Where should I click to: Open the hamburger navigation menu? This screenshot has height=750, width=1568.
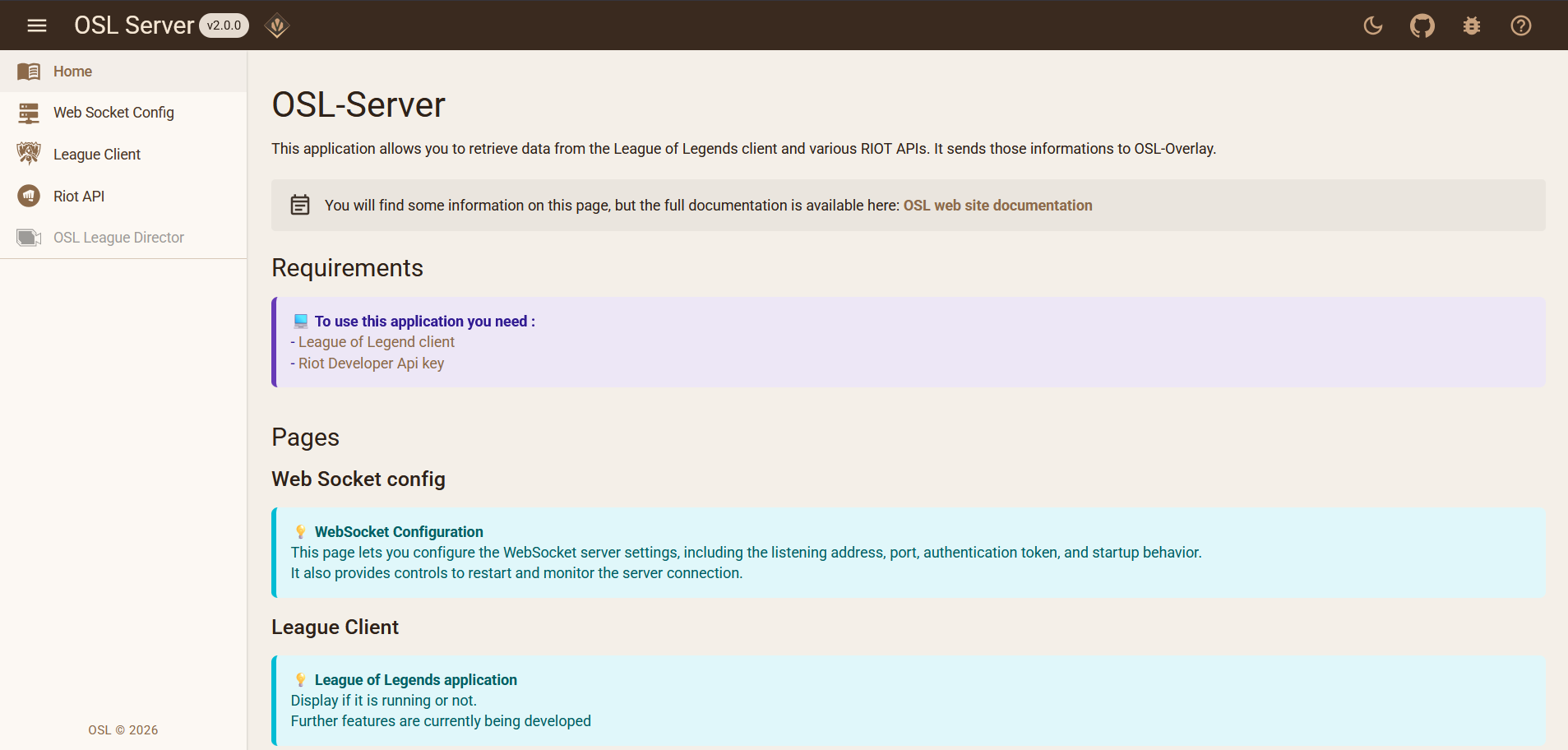click(x=37, y=25)
